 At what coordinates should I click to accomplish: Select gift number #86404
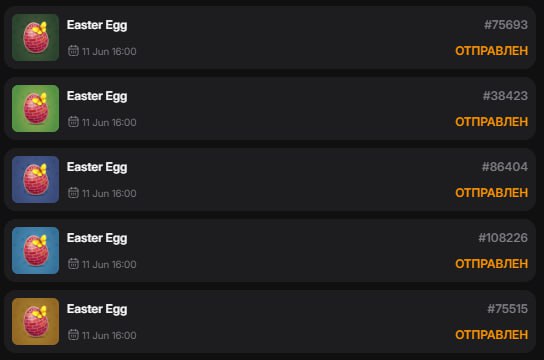505,167
